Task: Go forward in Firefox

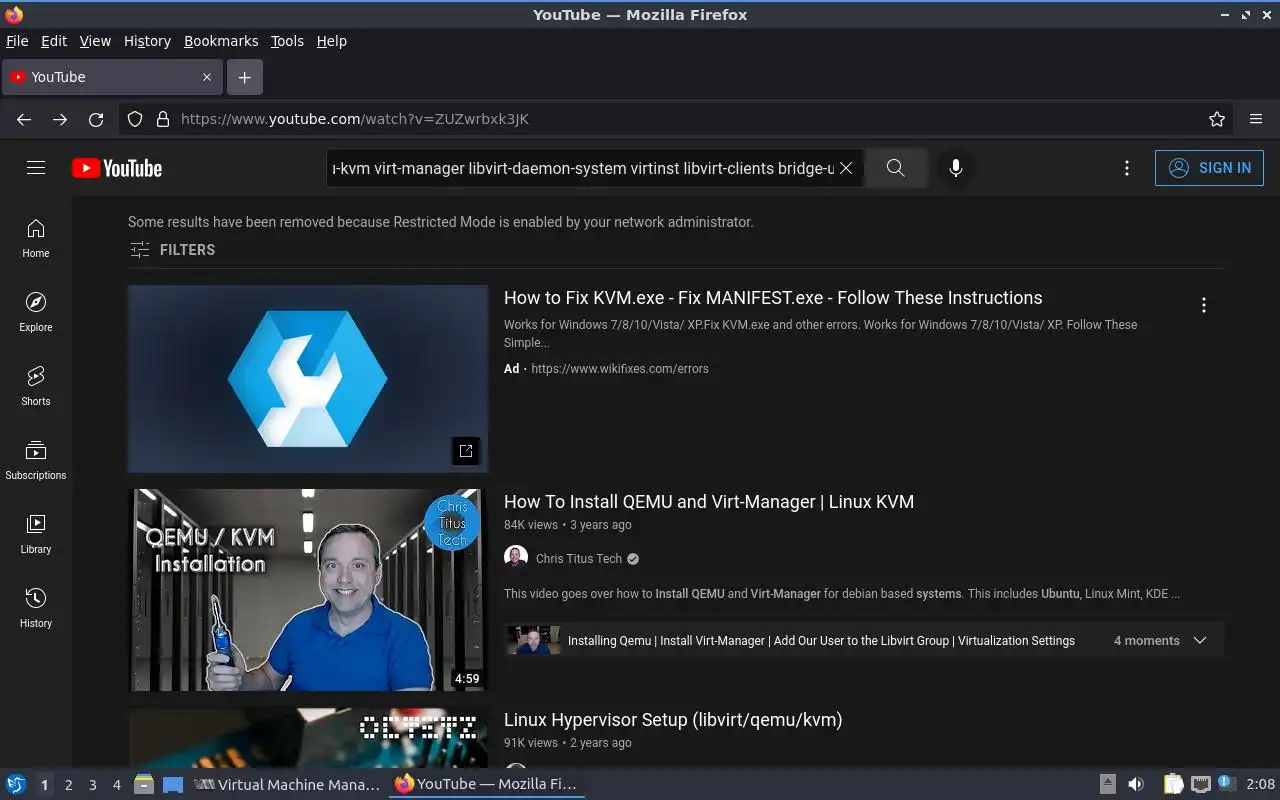Action: [60, 119]
